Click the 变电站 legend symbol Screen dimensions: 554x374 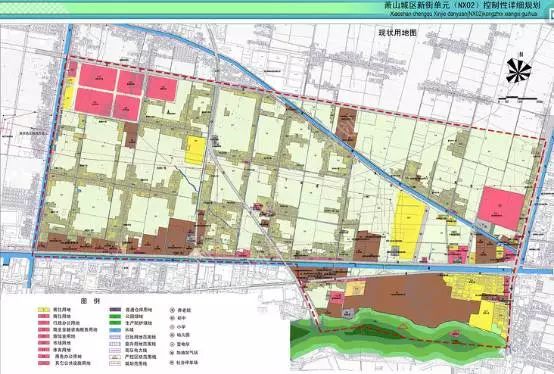point(172,344)
